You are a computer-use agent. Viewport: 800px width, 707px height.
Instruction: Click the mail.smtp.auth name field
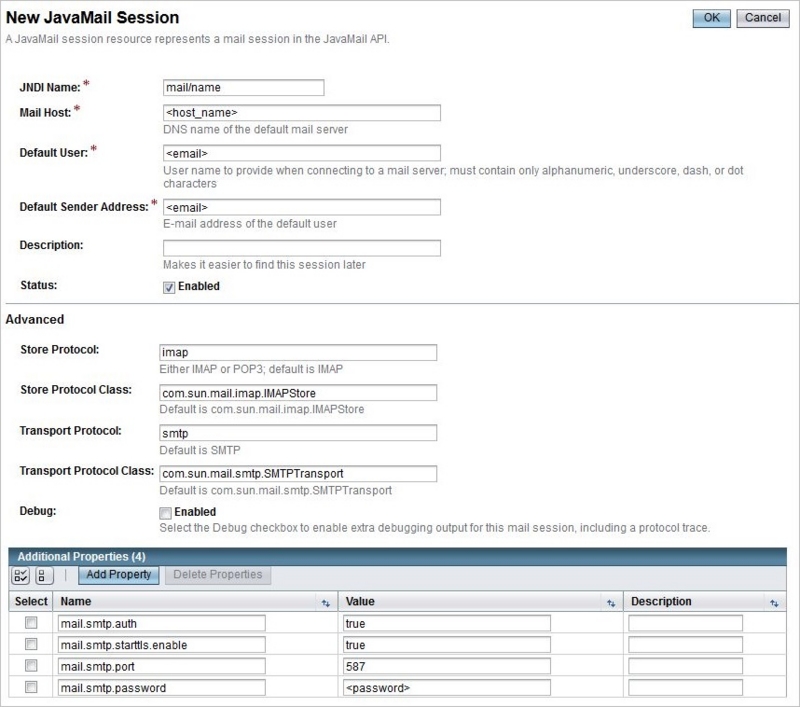[x=162, y=623]
